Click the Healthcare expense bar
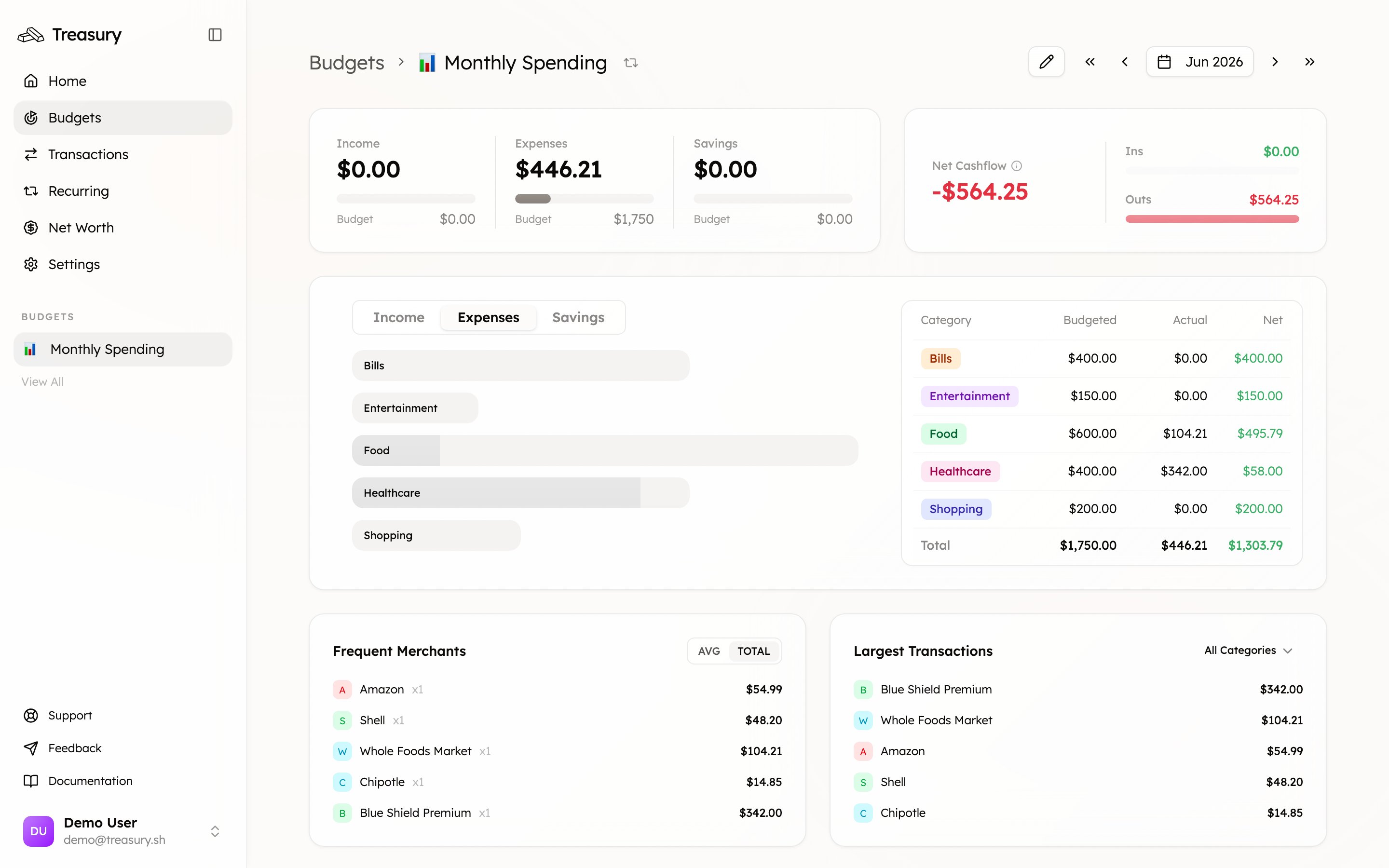 [x=520, y=493]
